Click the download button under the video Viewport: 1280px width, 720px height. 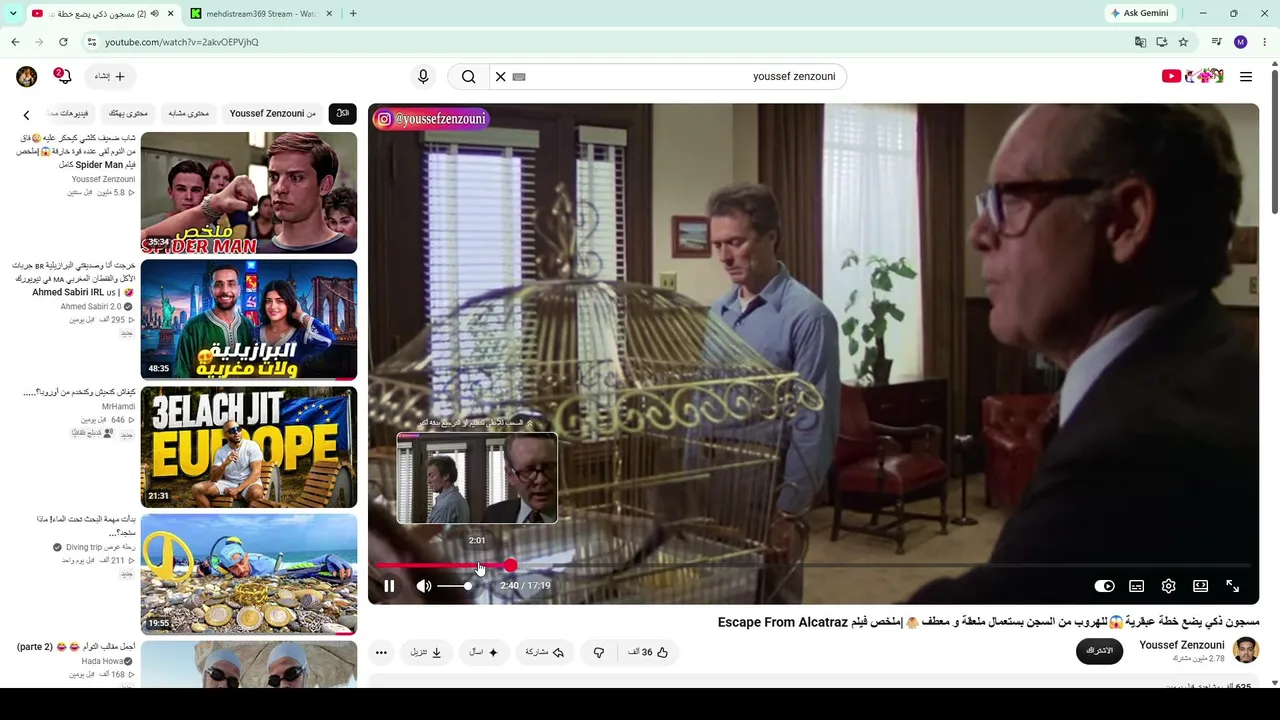(426, 652)
